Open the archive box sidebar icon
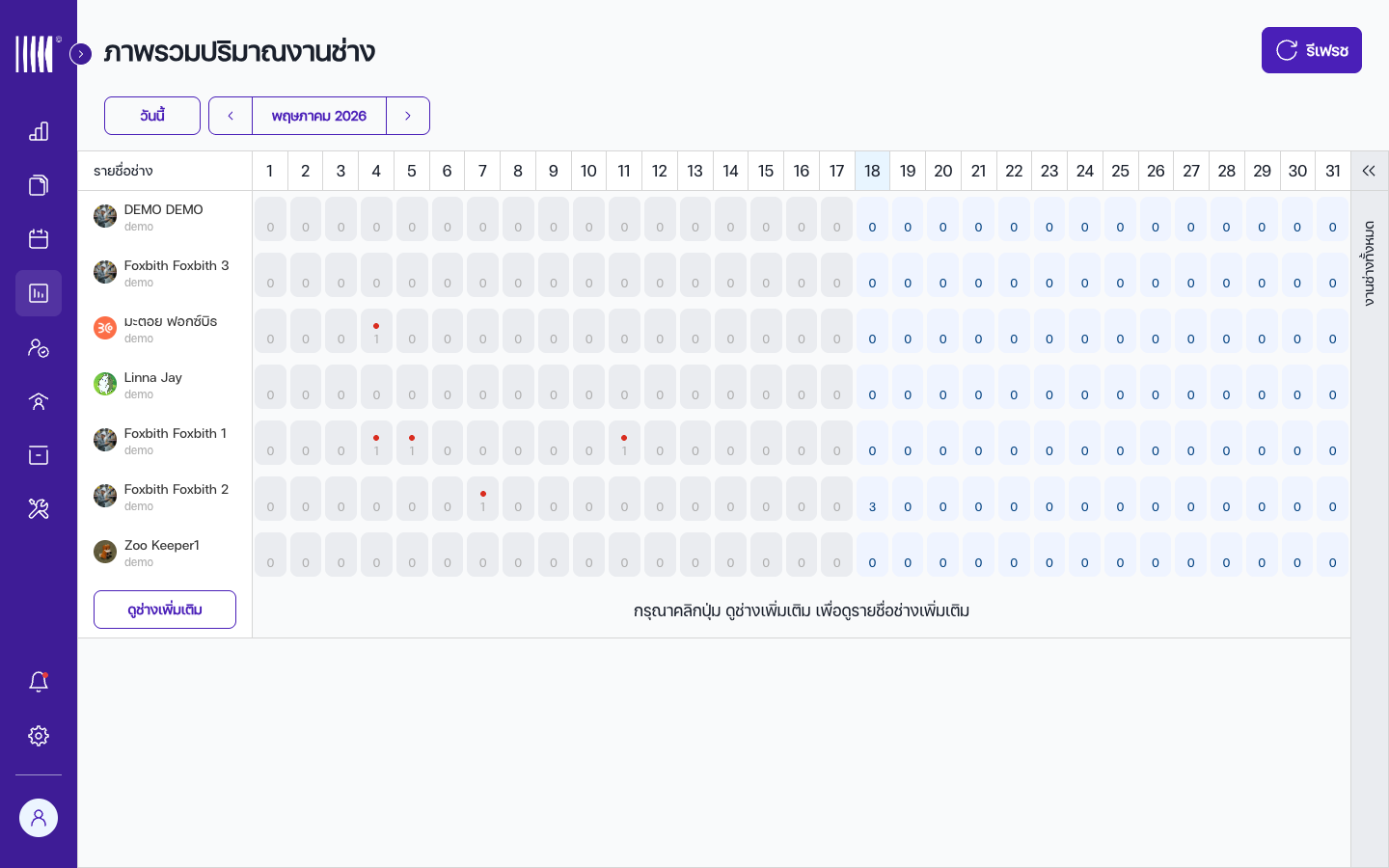This screenshot has height=868, width=1389. (x=39, y=455)
